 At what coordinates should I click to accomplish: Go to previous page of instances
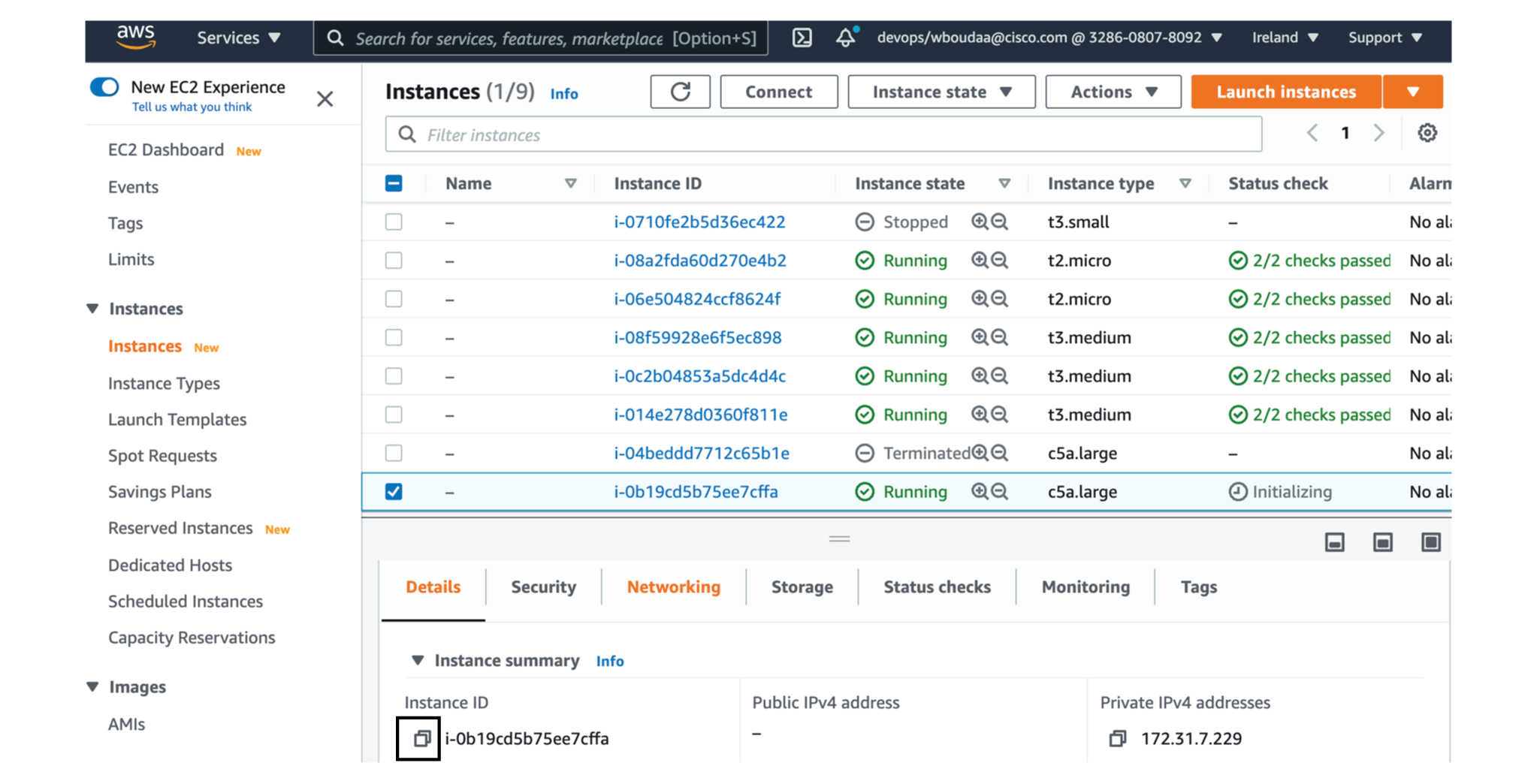click(x=1312, y=133)
